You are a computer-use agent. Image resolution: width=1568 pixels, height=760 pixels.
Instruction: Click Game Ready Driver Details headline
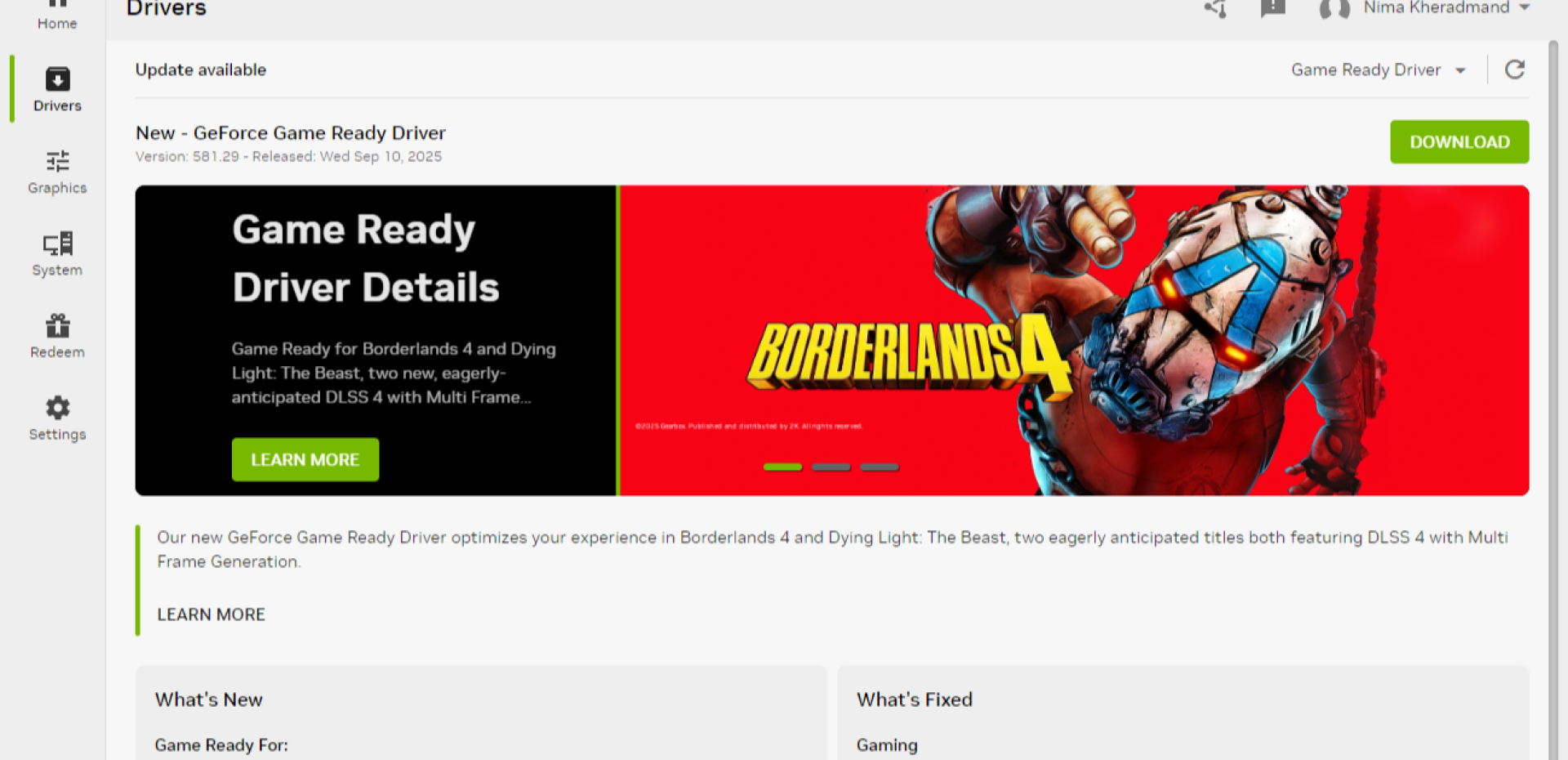[366, 258]
